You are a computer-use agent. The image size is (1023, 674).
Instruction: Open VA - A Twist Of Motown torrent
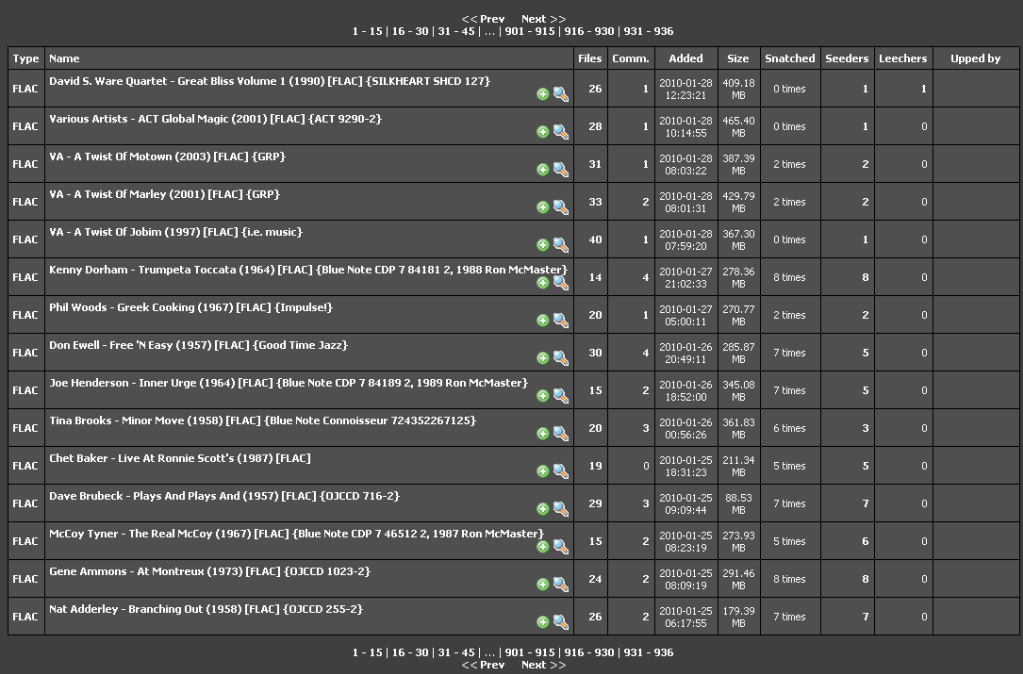coord(167,157)
